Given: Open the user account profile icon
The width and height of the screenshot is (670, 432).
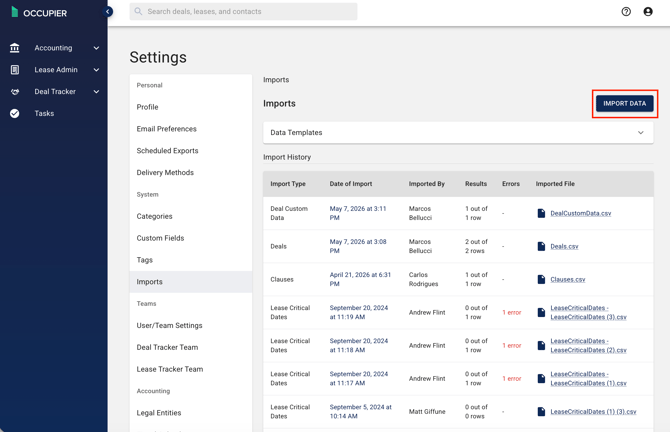Looking at the screenshot, I should pyautogui.click(x=648, y=12).
